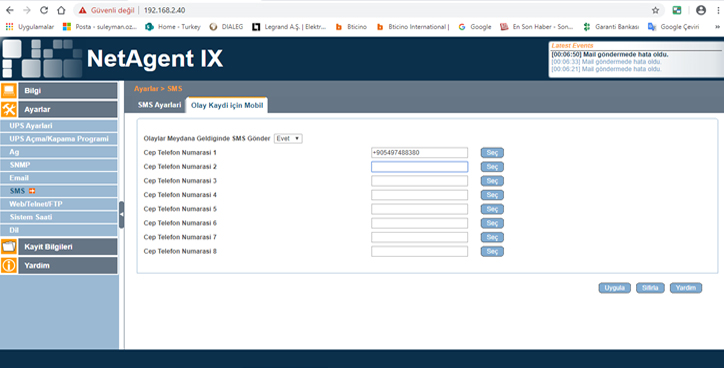
Task: Open the Home - Turkey bookmark
Action: (173, 27)
